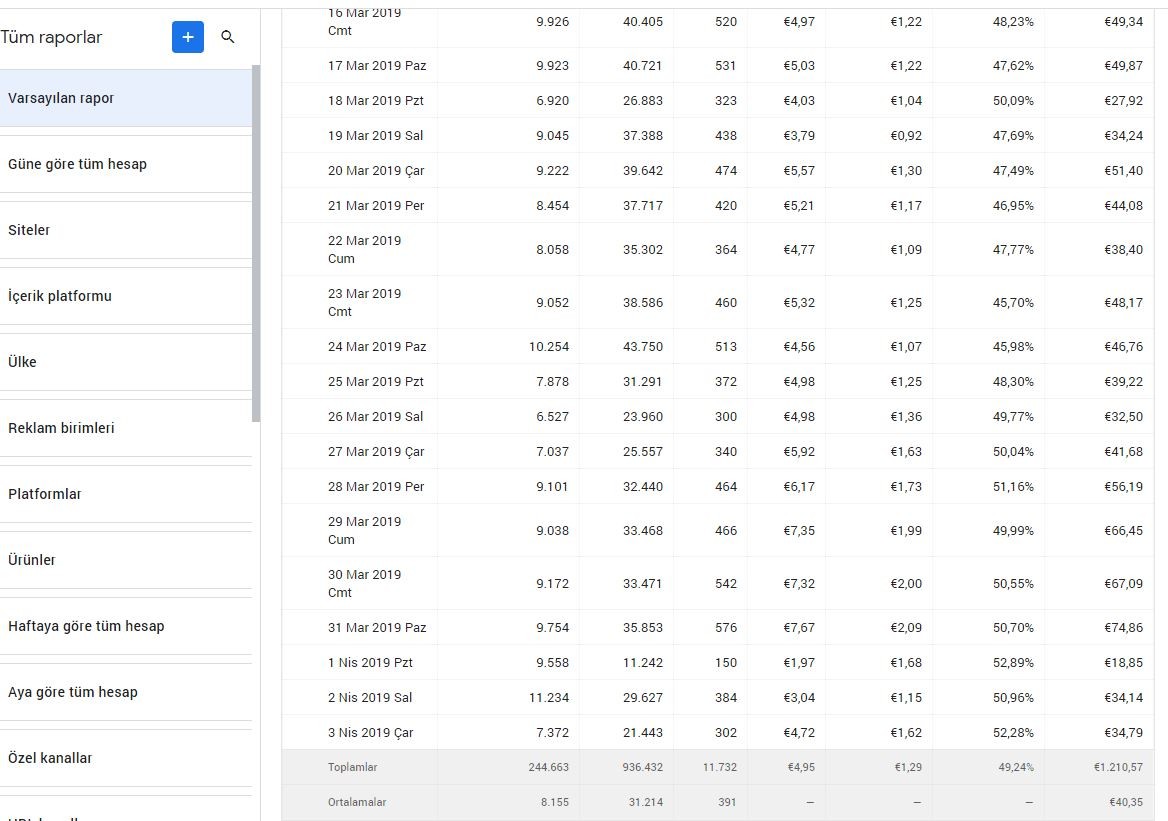Image resolution: width=1168 pixels, height=821 pixels.
Task: Open Güne göre tüm hesap report
Action: (x=126, y=164)
